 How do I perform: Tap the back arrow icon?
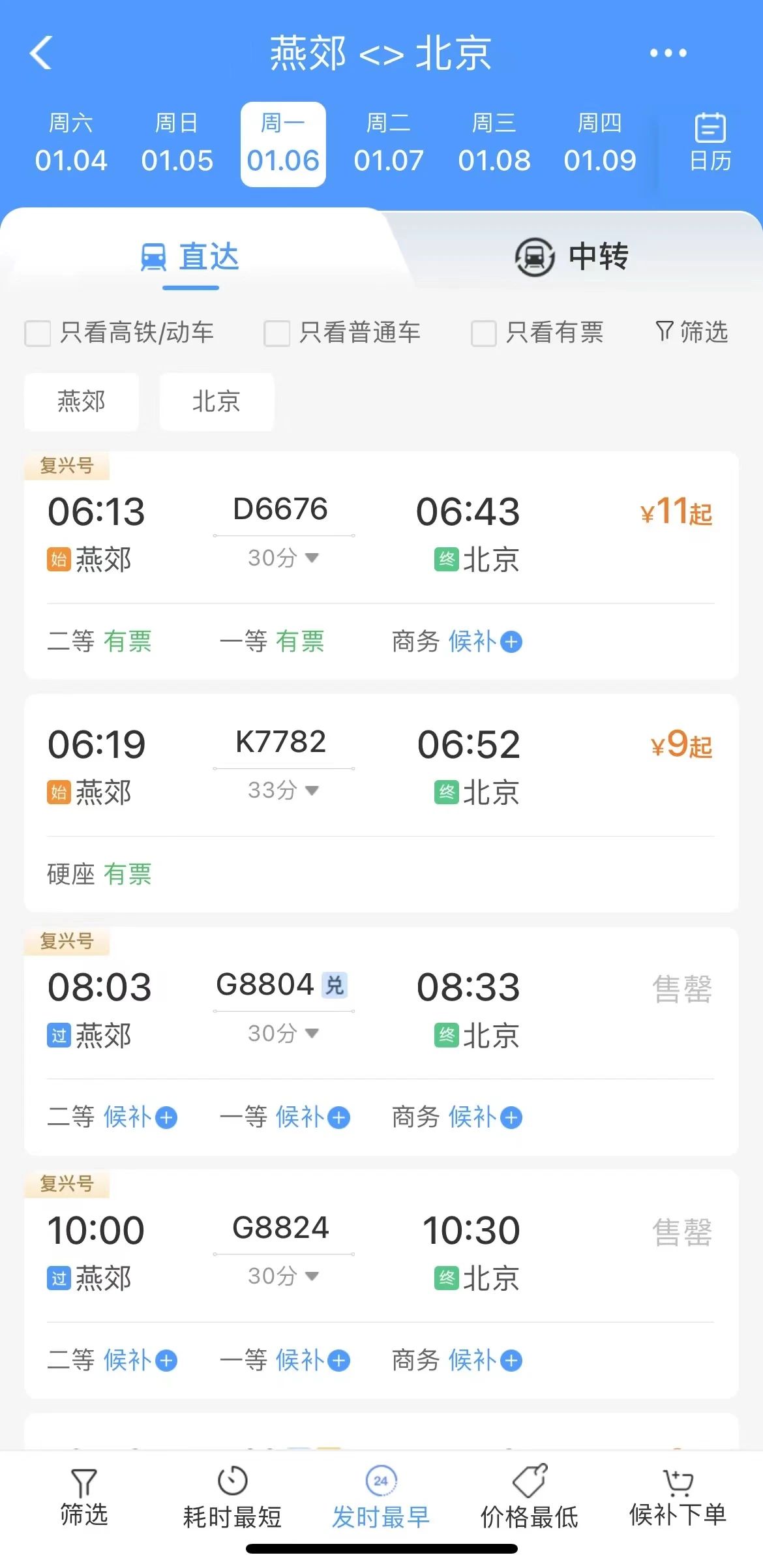pos(41,53)
